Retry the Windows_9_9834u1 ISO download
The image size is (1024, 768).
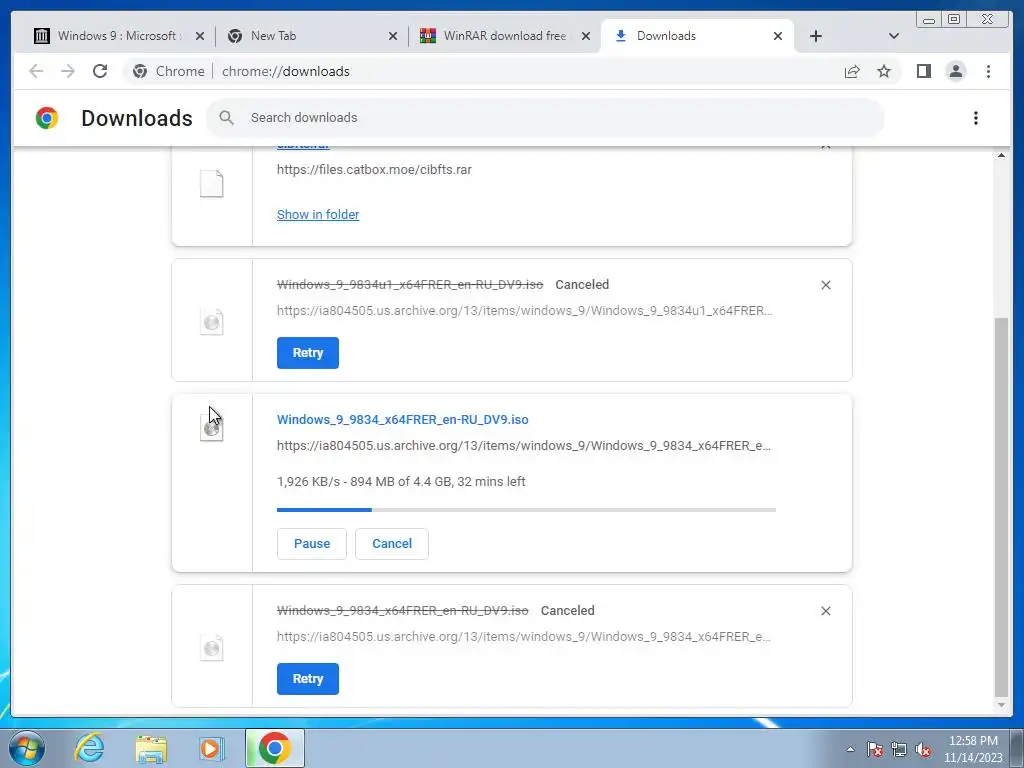pos(308,353)
